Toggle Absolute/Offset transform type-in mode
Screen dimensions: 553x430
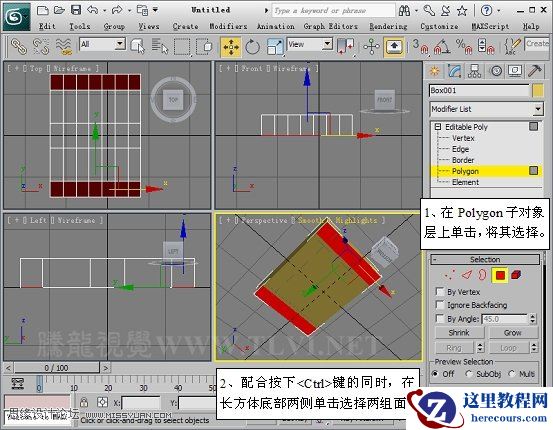(103, 402)
